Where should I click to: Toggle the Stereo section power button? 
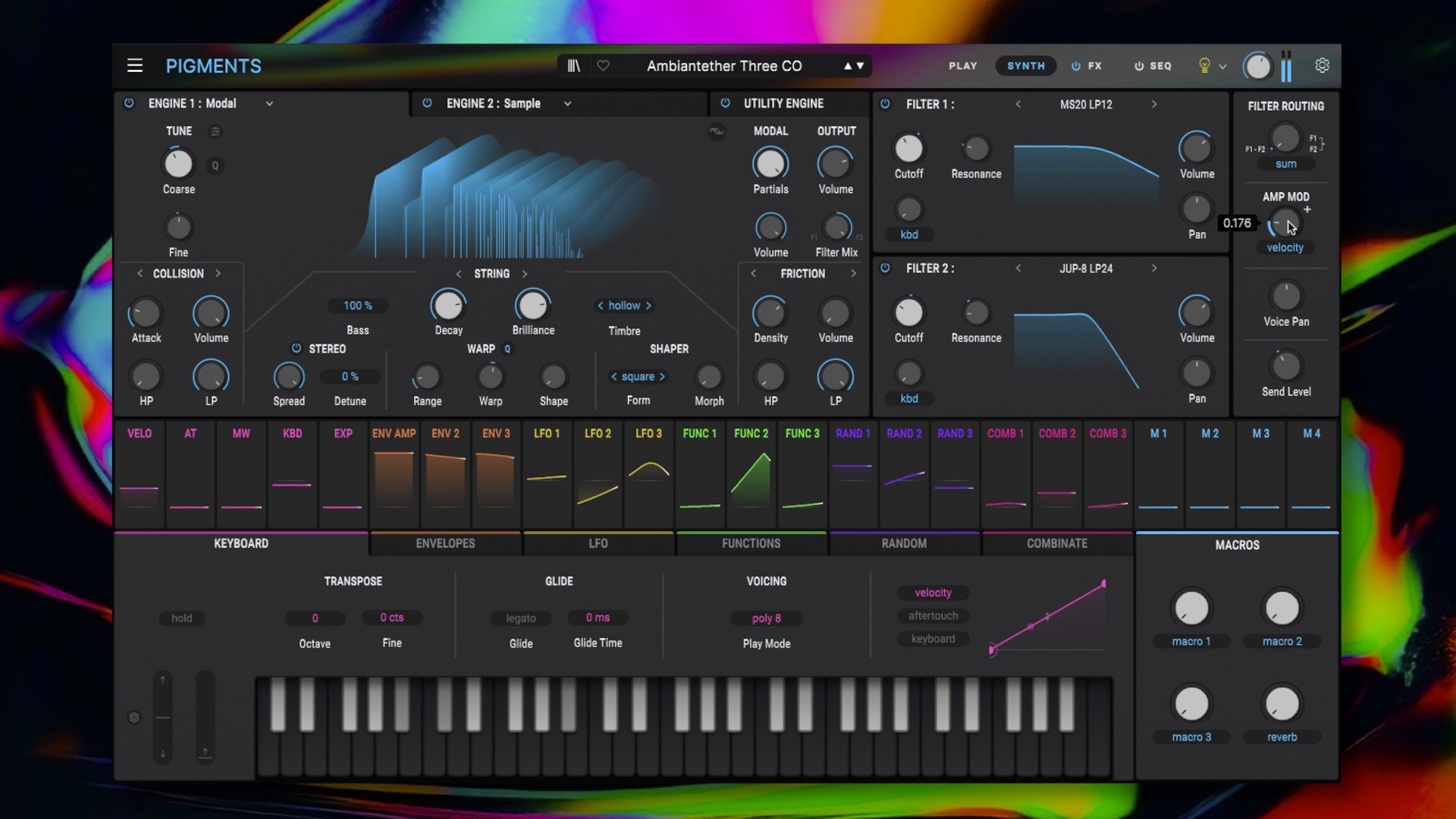tap(296, 349)
